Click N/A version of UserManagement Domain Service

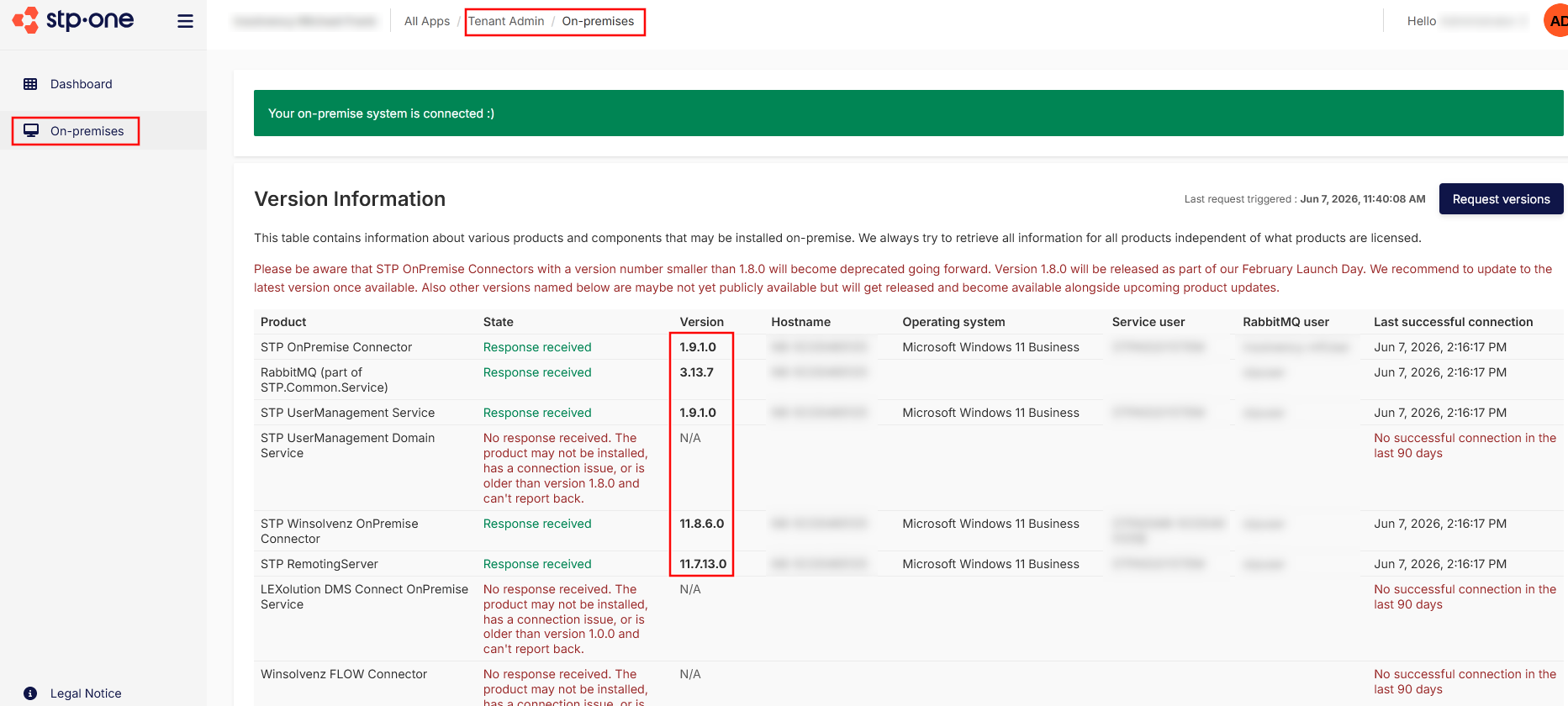click(690, 438)
